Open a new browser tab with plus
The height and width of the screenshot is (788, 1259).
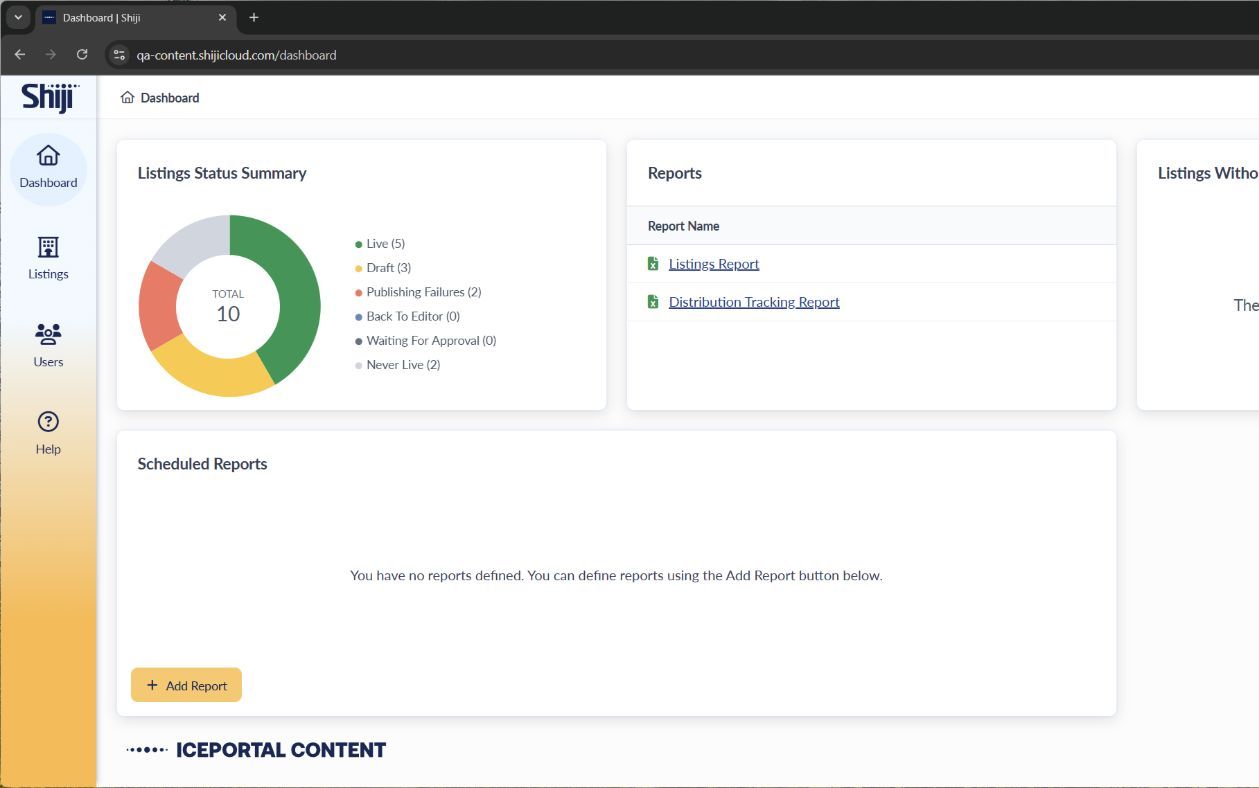254,17
